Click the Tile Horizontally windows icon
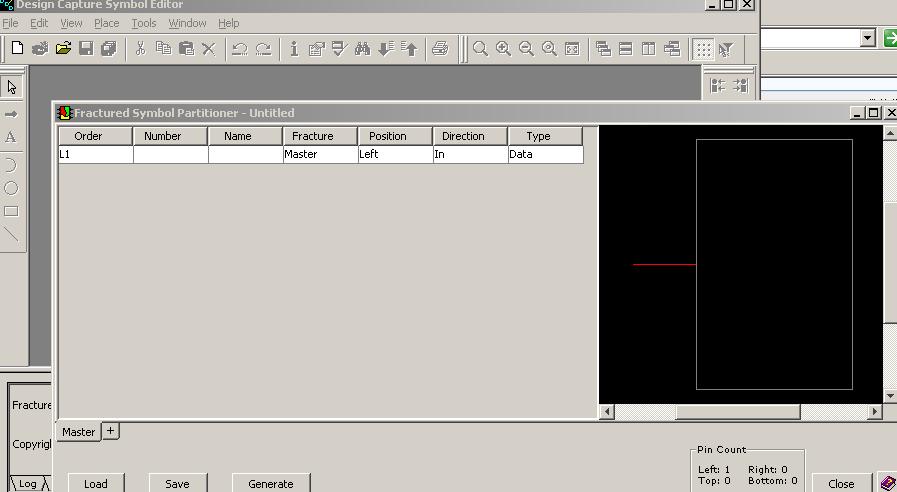 tap(626, 49)
